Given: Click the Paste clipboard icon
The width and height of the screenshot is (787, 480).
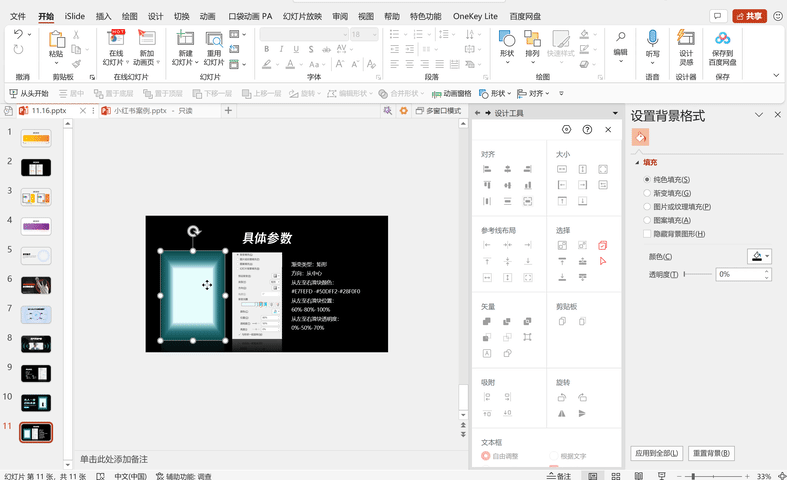Looking at the screenshot, I should click(x=56, y=39).
